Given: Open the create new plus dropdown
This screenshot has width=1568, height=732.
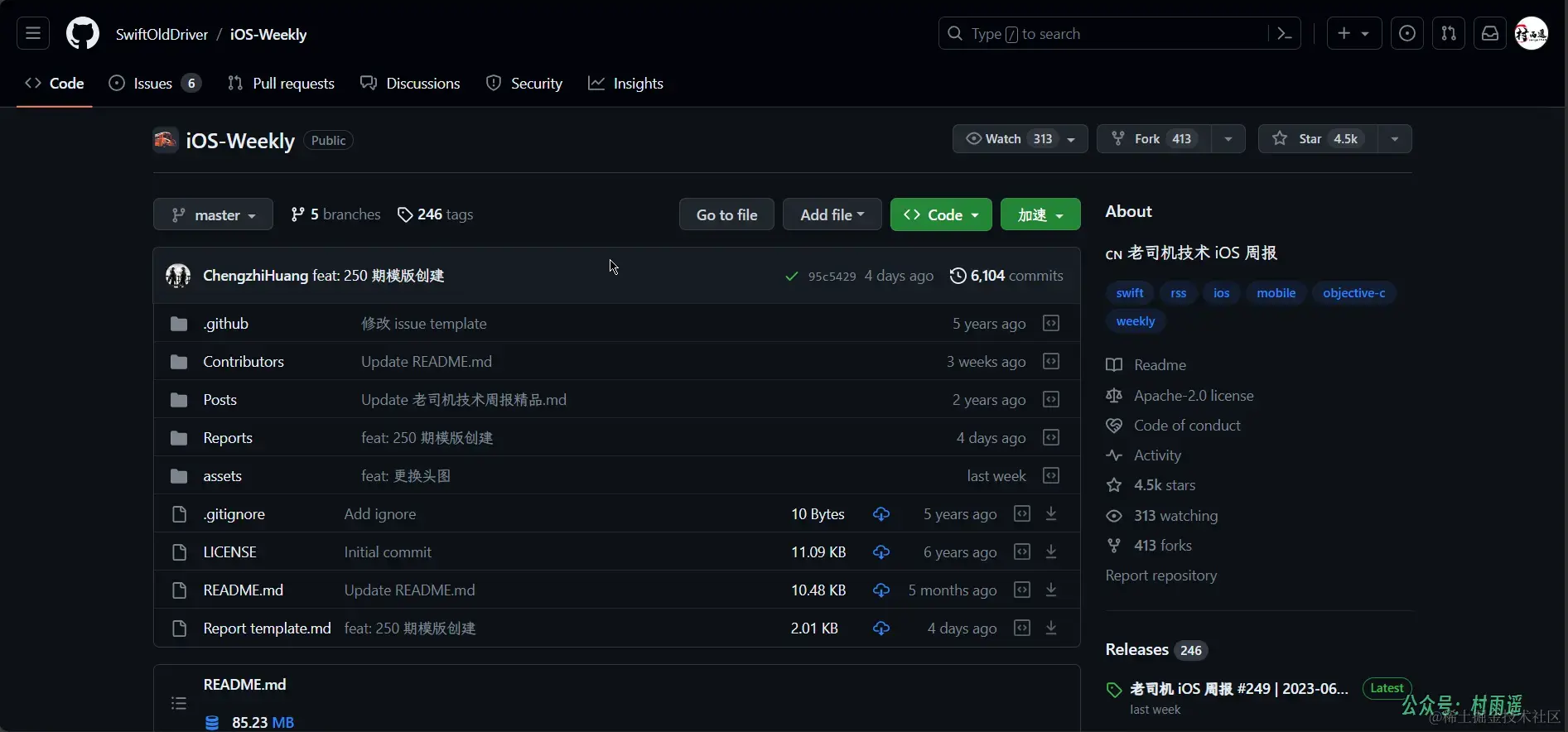Looking at the screenshot, I should (1354, 34).
